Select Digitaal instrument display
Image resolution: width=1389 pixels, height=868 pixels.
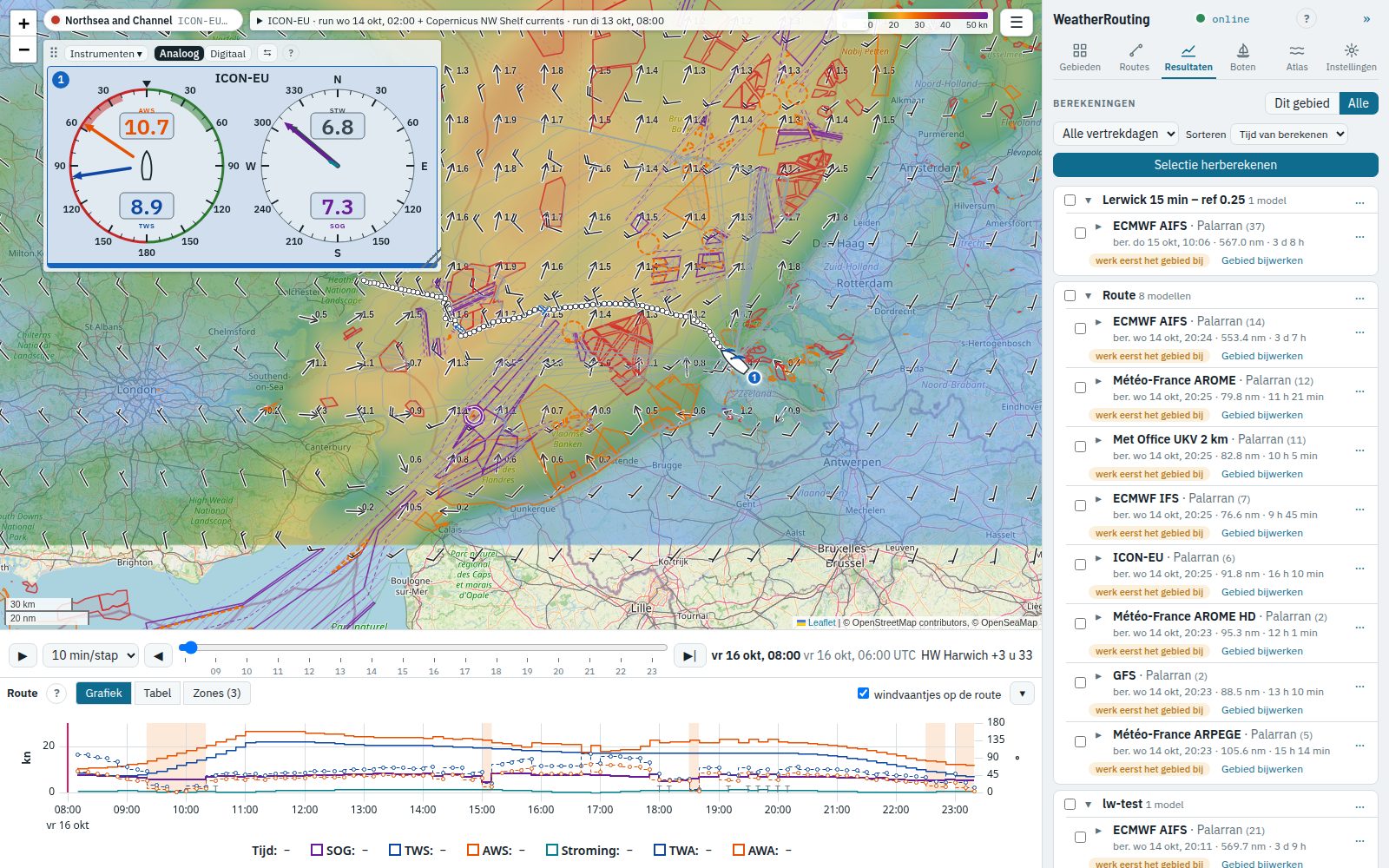tap(227, 53)
